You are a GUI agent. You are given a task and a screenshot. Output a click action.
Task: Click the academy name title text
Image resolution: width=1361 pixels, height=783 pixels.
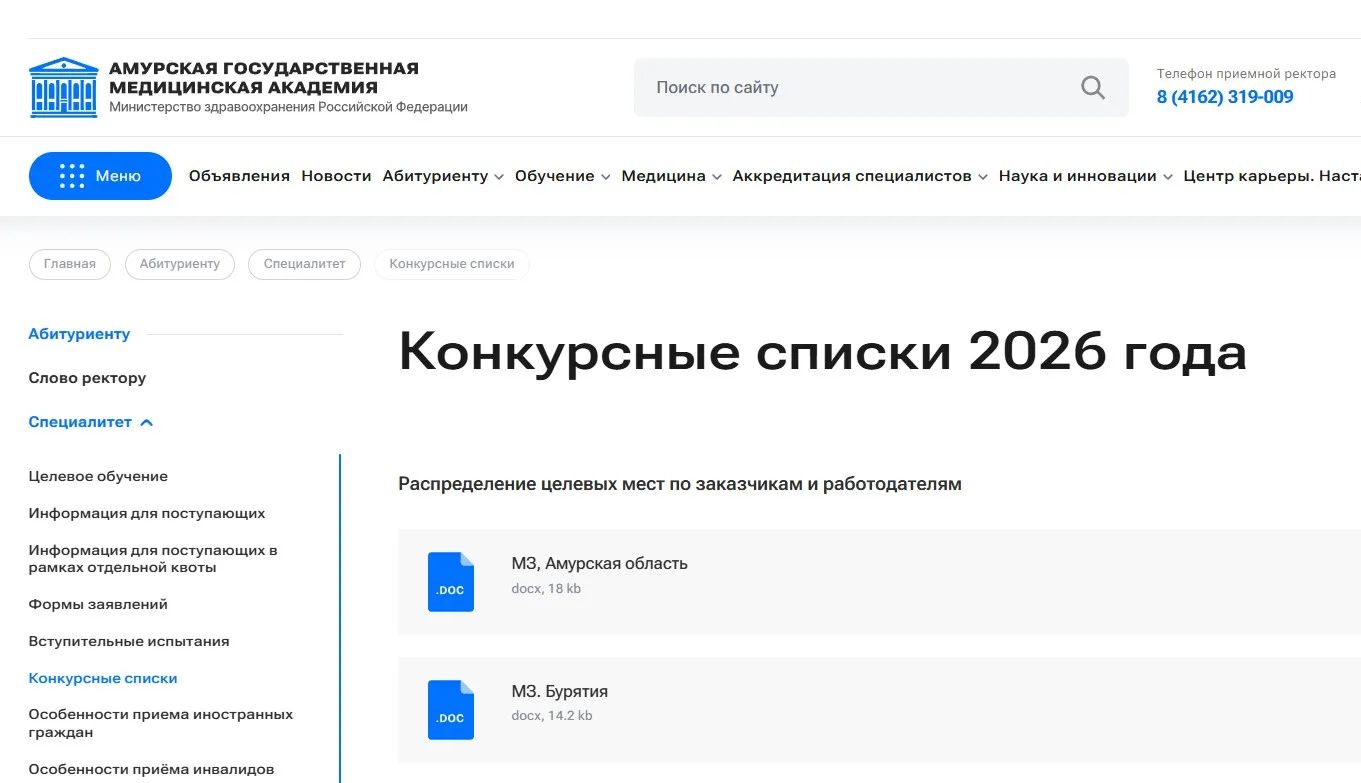click(x=264, y=78)
